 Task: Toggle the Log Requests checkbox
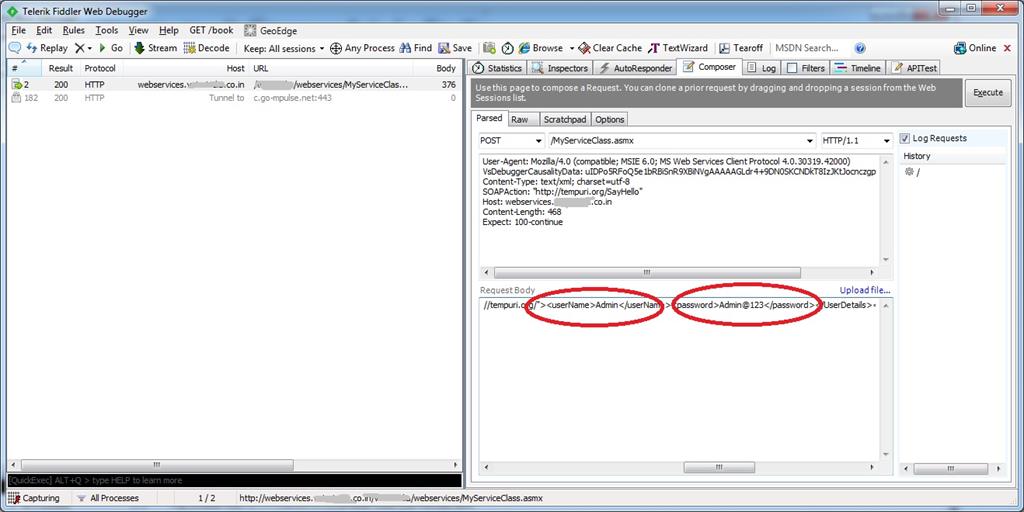click(904, 138)
